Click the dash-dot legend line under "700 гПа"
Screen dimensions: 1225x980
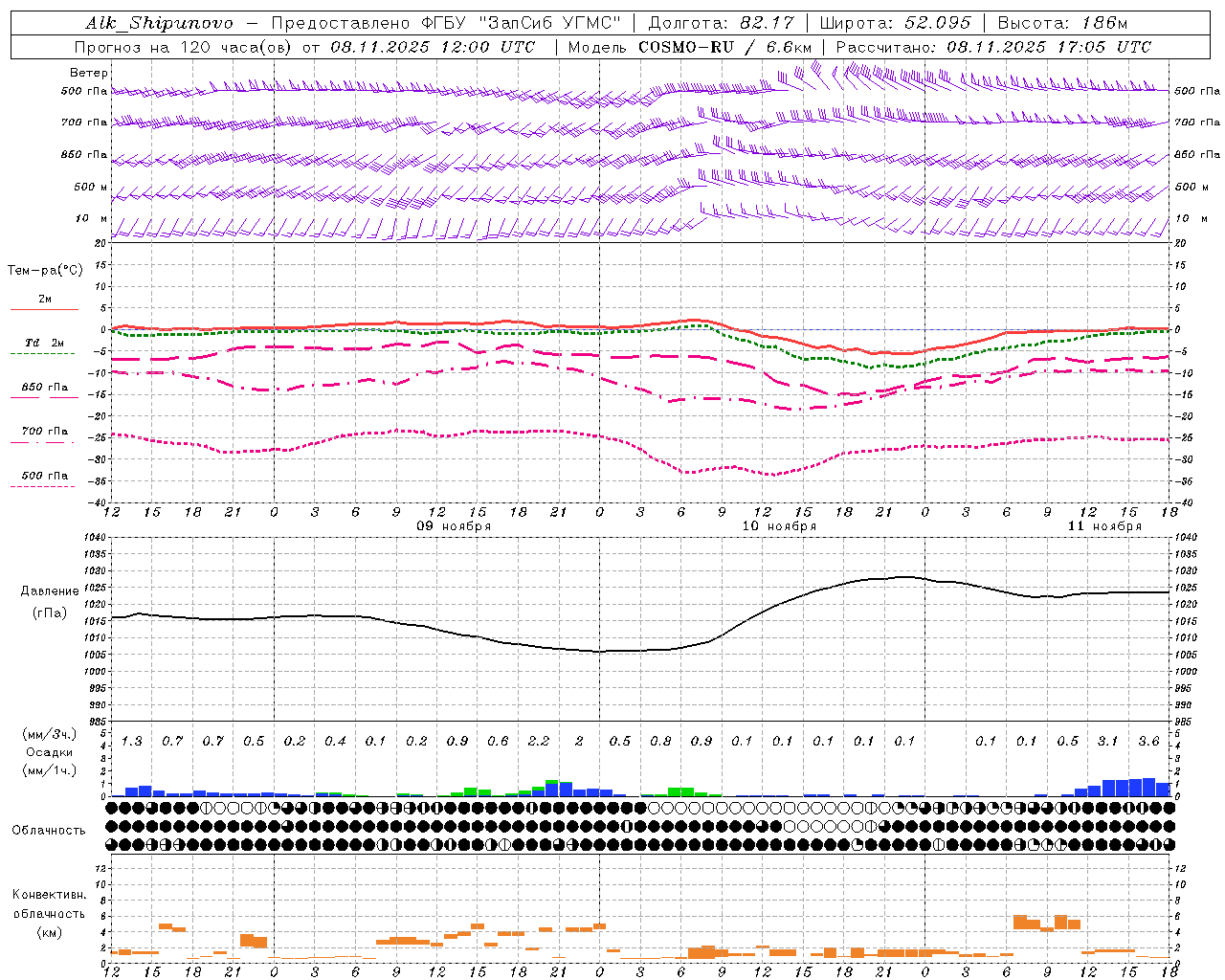point(42,442)
